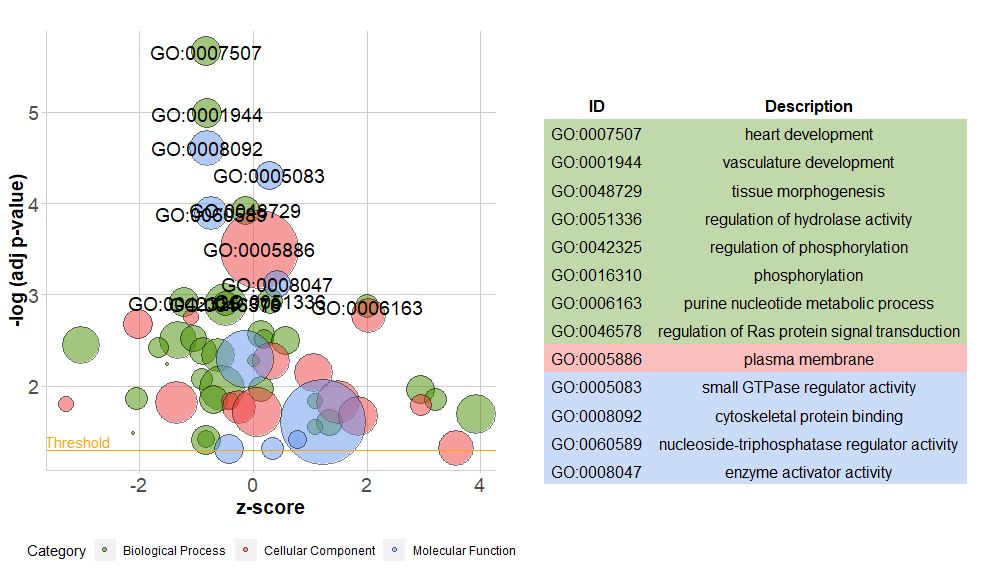
Task: Click the orange Threshold label
Action: (78, 442)
